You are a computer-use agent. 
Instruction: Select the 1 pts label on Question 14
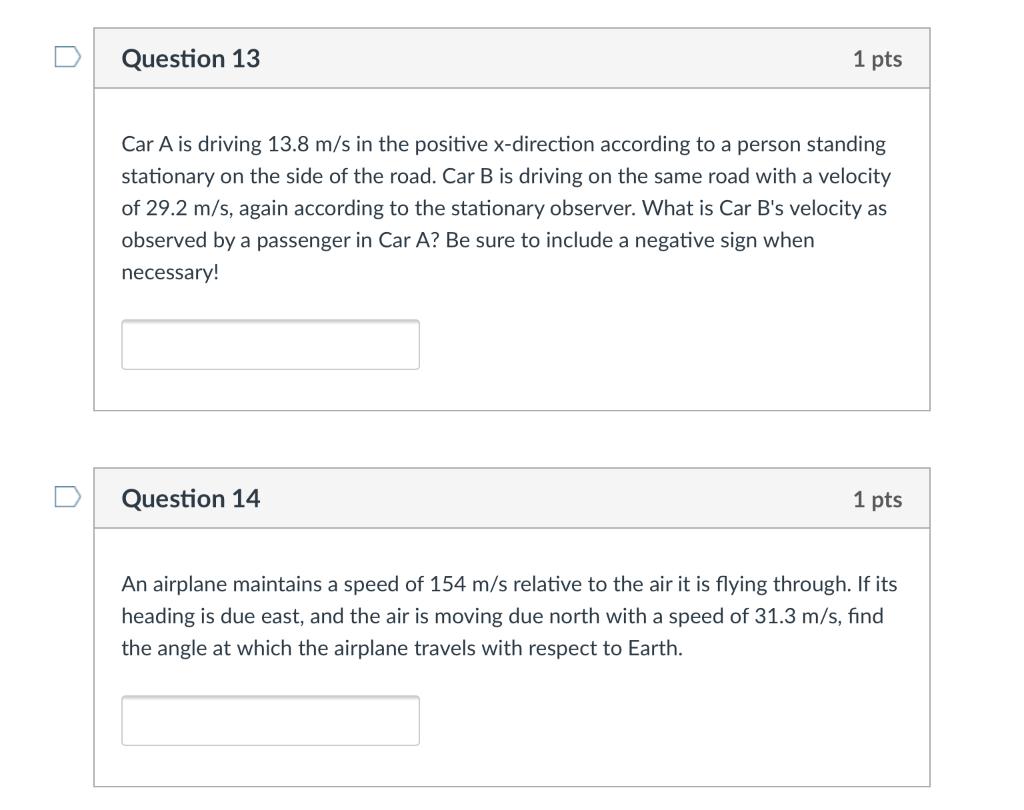tap(878, 499)
